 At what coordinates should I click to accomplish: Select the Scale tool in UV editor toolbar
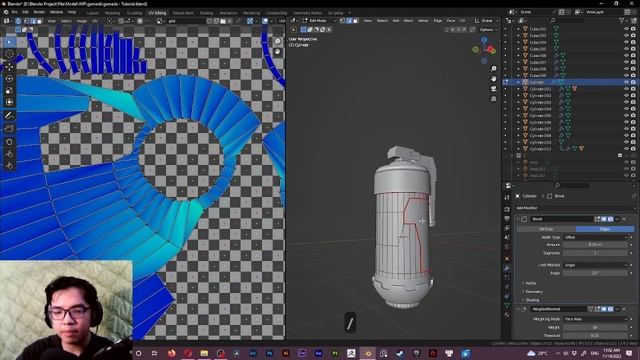click(x=9, y=90)
